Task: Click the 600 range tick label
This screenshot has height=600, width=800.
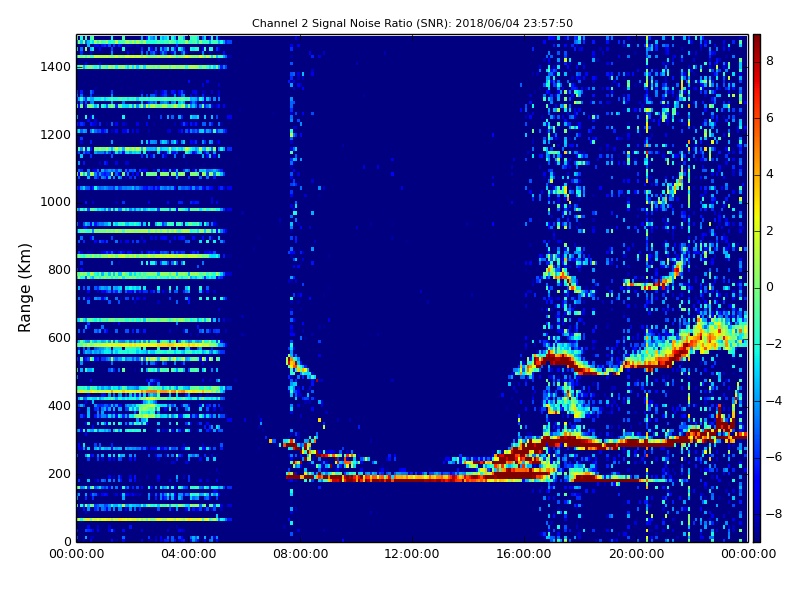Action: 60,338
